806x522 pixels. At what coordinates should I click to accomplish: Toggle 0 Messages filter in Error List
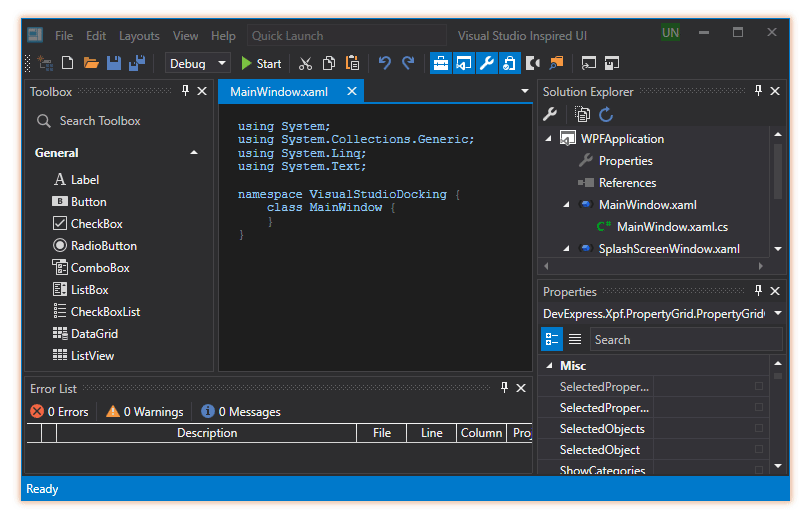coord(241,412)
